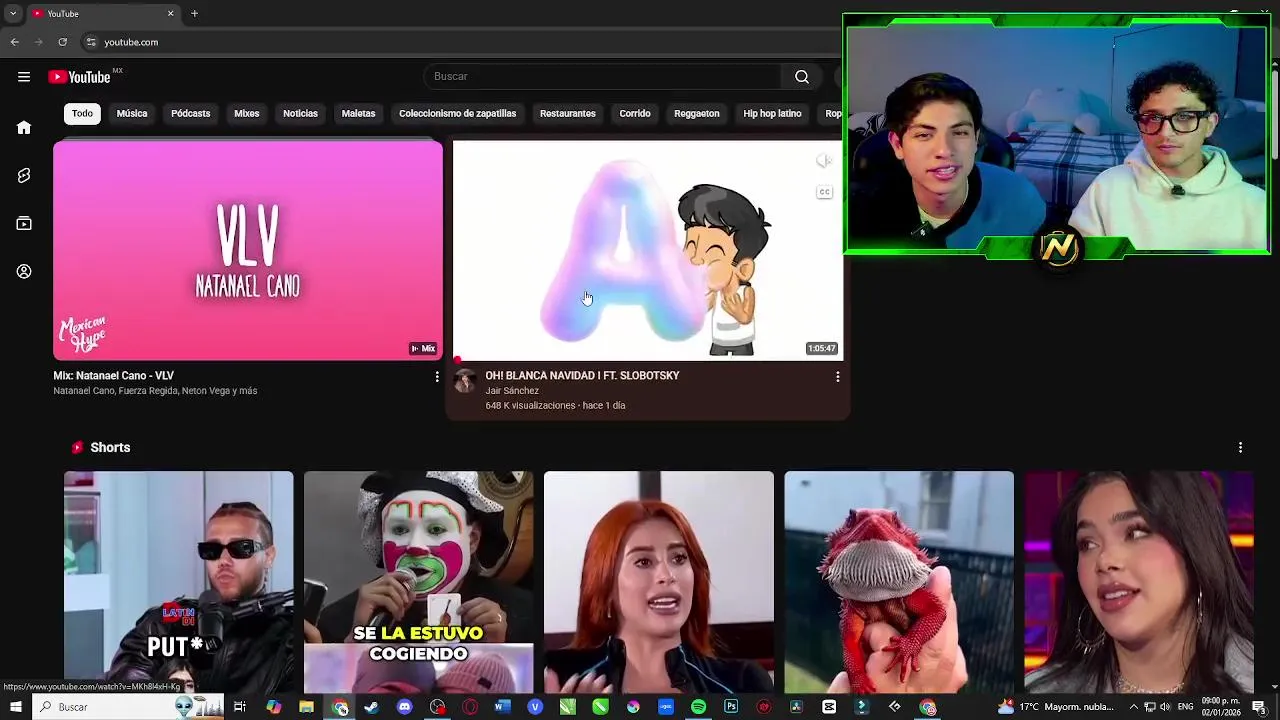Image resolution: width=1280 pixels, height=720 pixels.
Task: Open CapCut from the taskbar
Action: point(829,707)
